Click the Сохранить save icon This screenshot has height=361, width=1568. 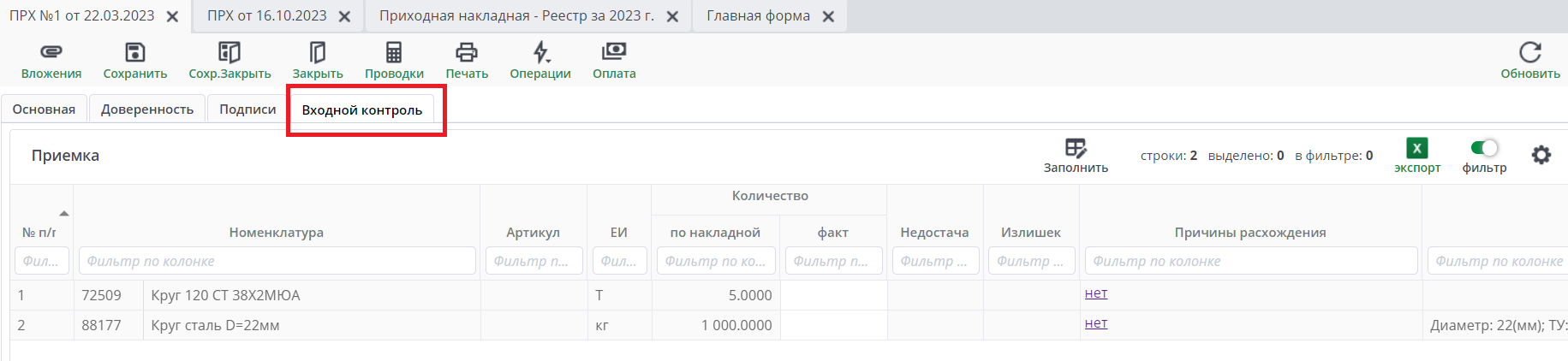point(135,53)
